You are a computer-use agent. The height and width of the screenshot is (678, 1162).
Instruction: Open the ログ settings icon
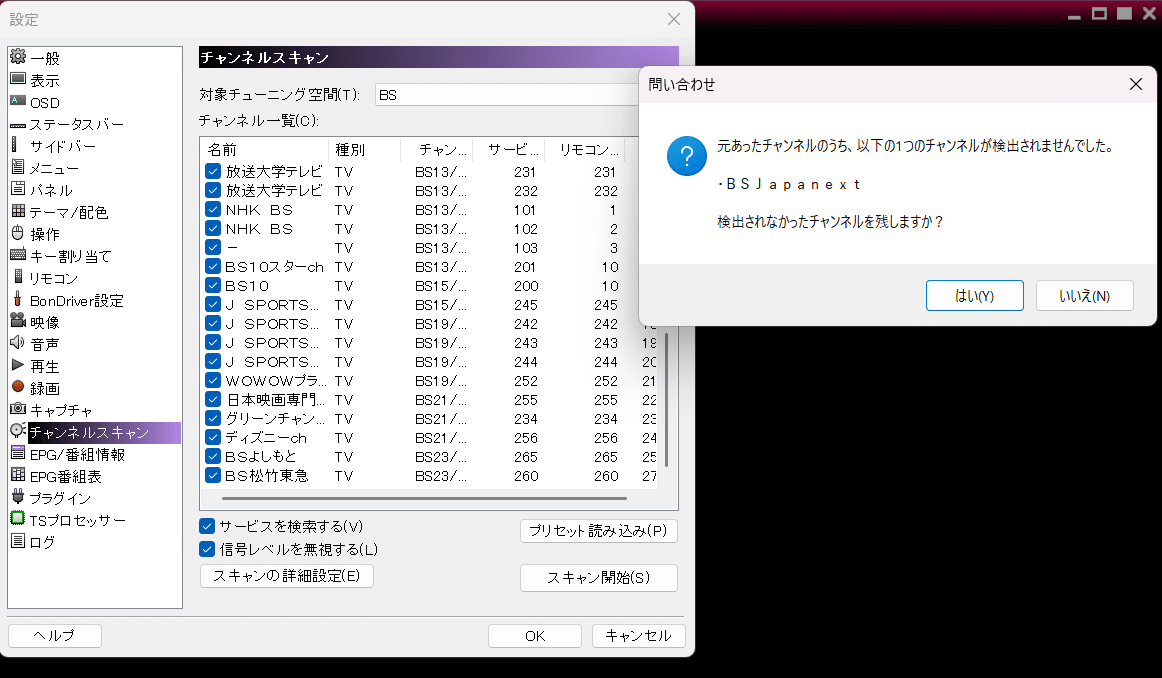point(16,541)
